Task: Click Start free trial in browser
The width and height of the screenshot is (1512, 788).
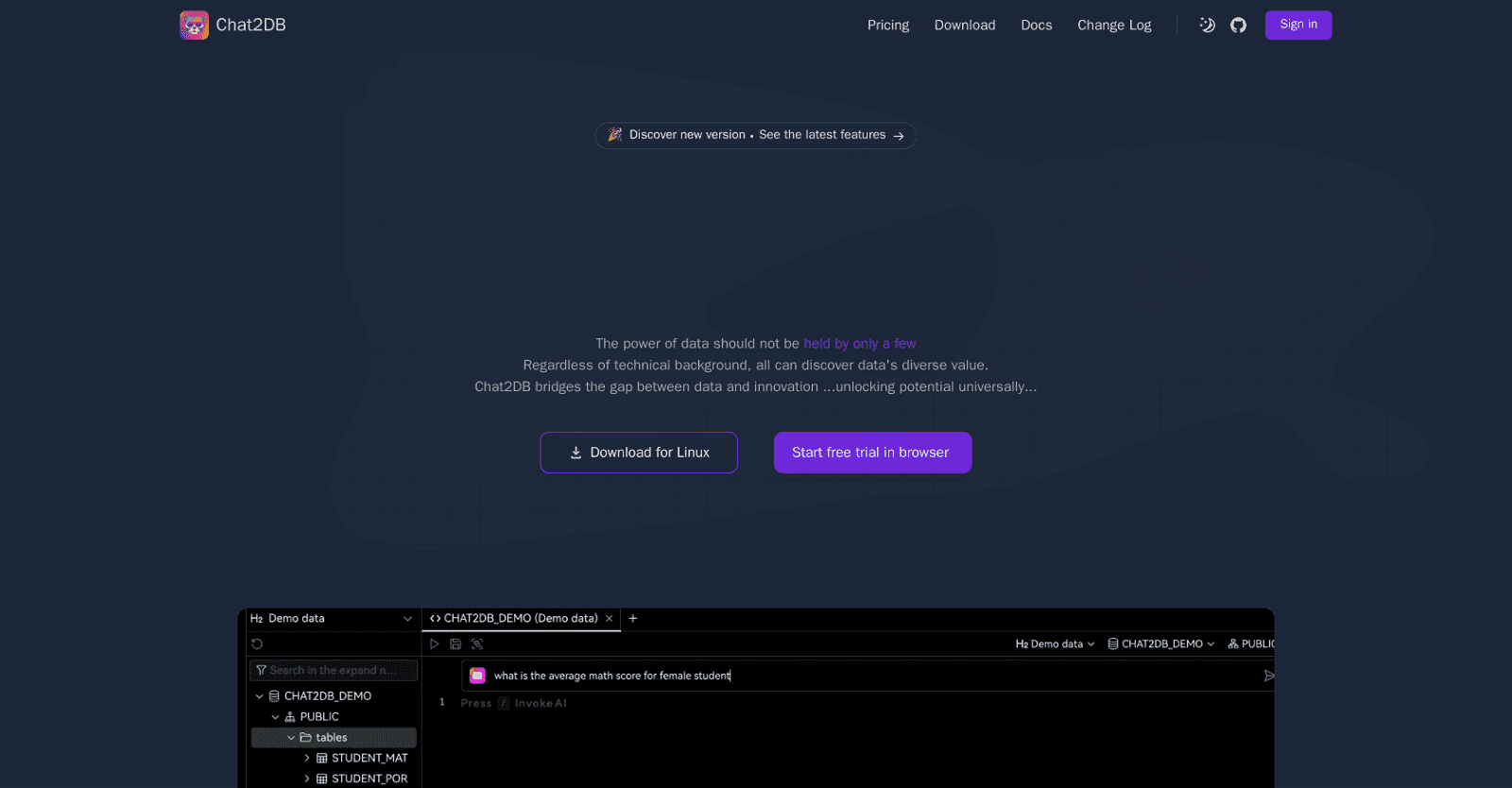Action: point(871,453)
